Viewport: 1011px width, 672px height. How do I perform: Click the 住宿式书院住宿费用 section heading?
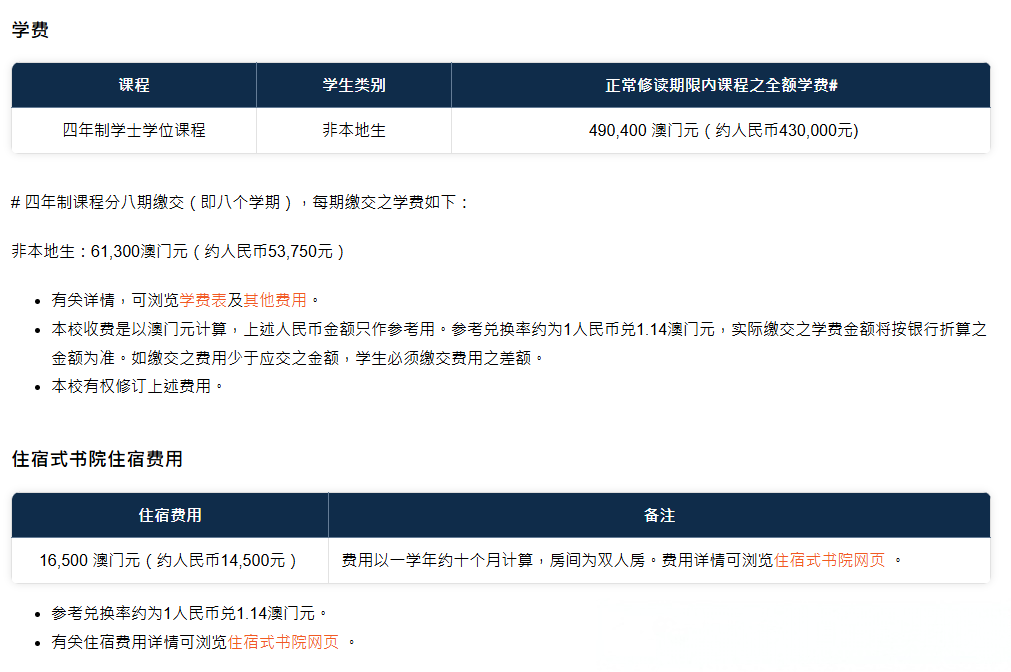click(x=97, y=459)
